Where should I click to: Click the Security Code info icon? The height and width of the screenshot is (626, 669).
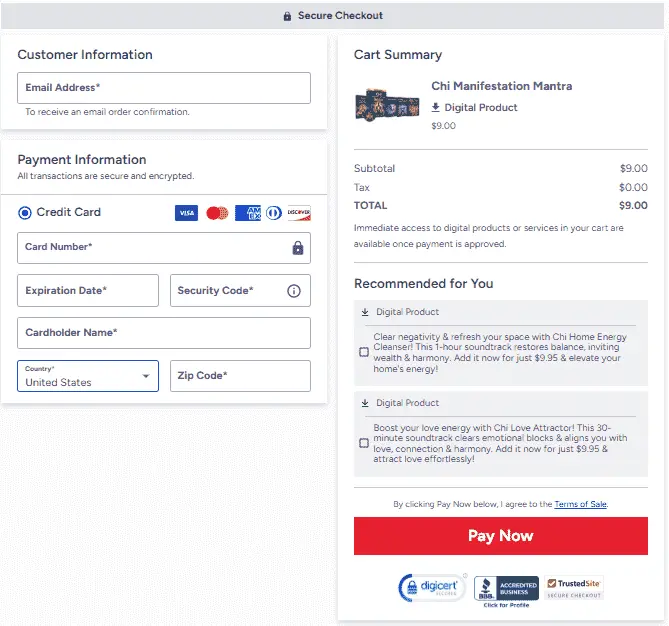click(294, 291)
